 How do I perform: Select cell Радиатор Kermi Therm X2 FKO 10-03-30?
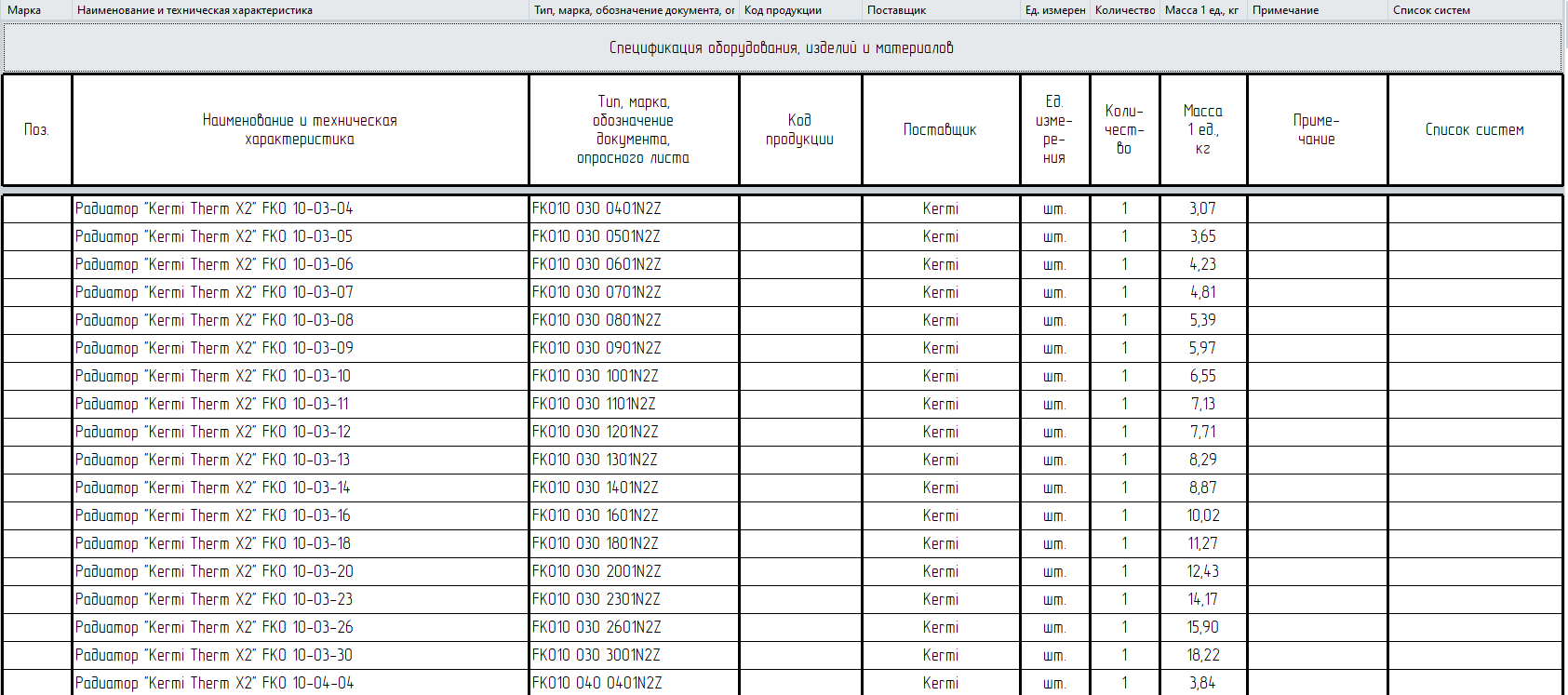click(301, 655)
